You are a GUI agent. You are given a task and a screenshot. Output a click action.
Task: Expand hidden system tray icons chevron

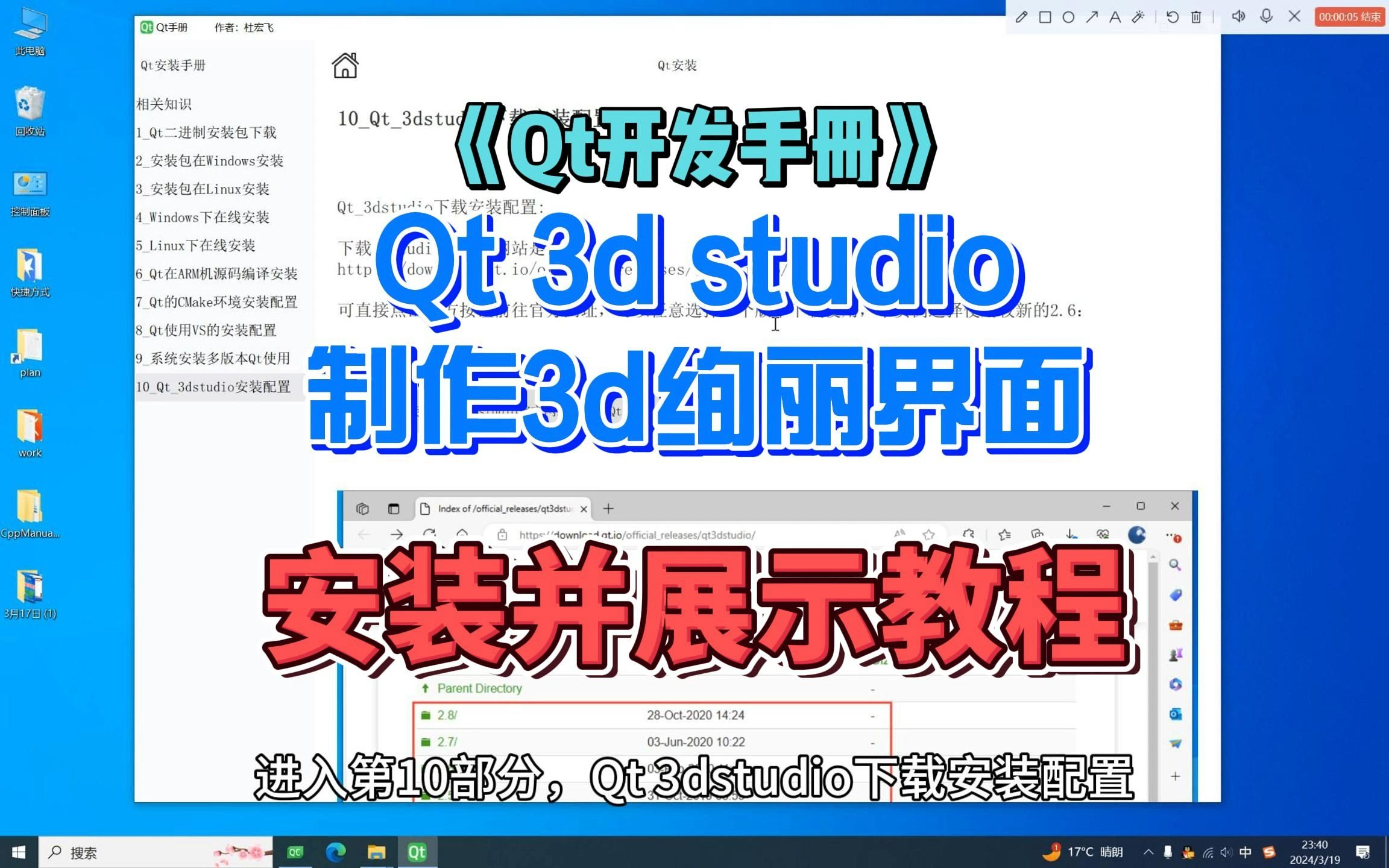click(x=1148, y=852)
